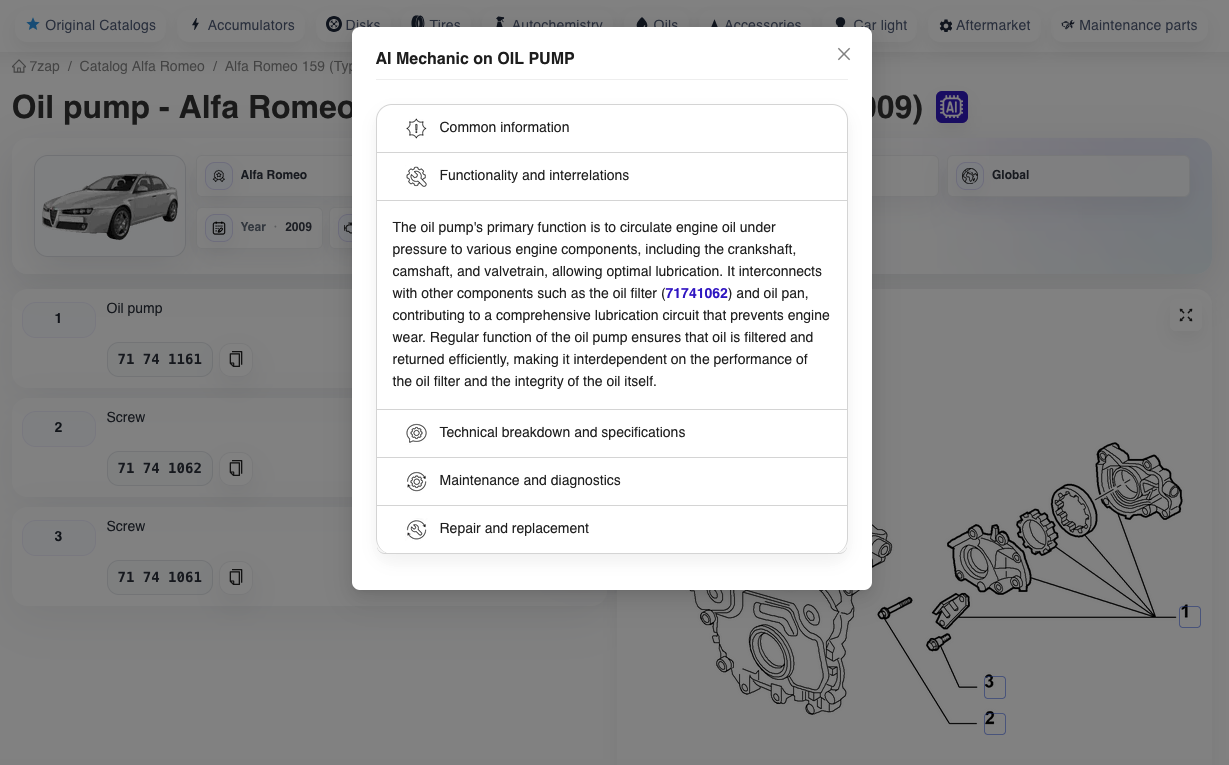Go to 7zap home breadcrumb
The width and height of the screenshot is (1229, 765).
(x=36, y=66)
